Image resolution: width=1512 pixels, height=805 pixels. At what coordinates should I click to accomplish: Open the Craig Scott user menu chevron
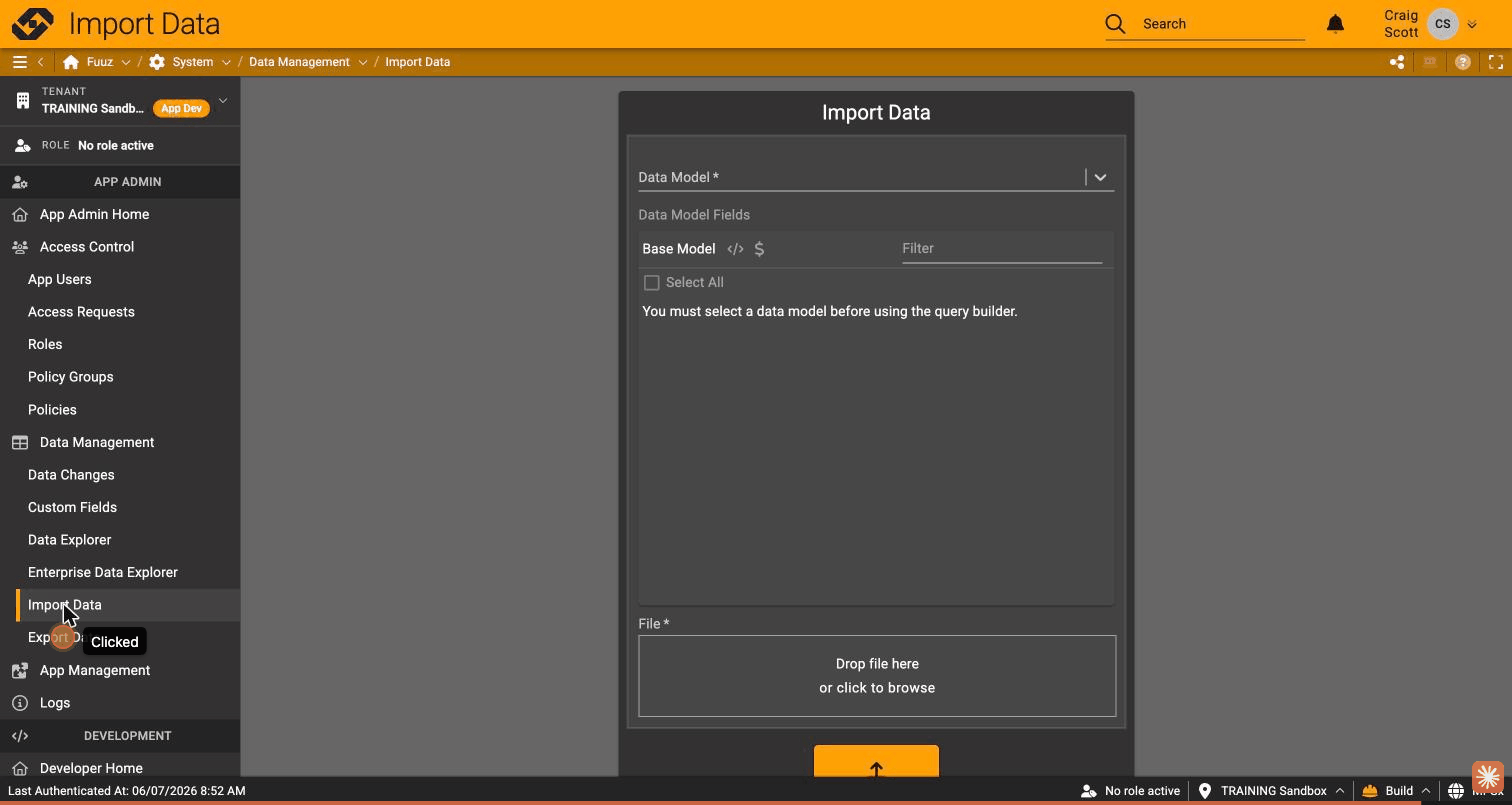point(1472,24)
